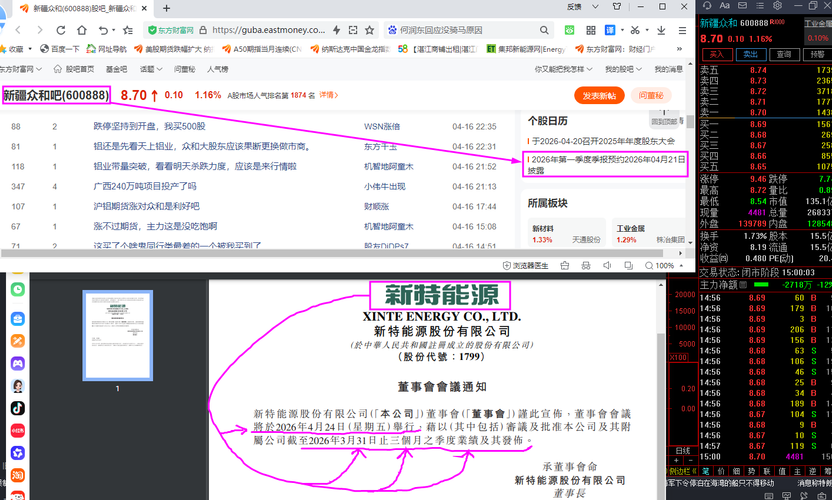The height and width of the screenshot is (500, 832).
Task: Select the 势 tab in stock panel
Action: [751, 471]
